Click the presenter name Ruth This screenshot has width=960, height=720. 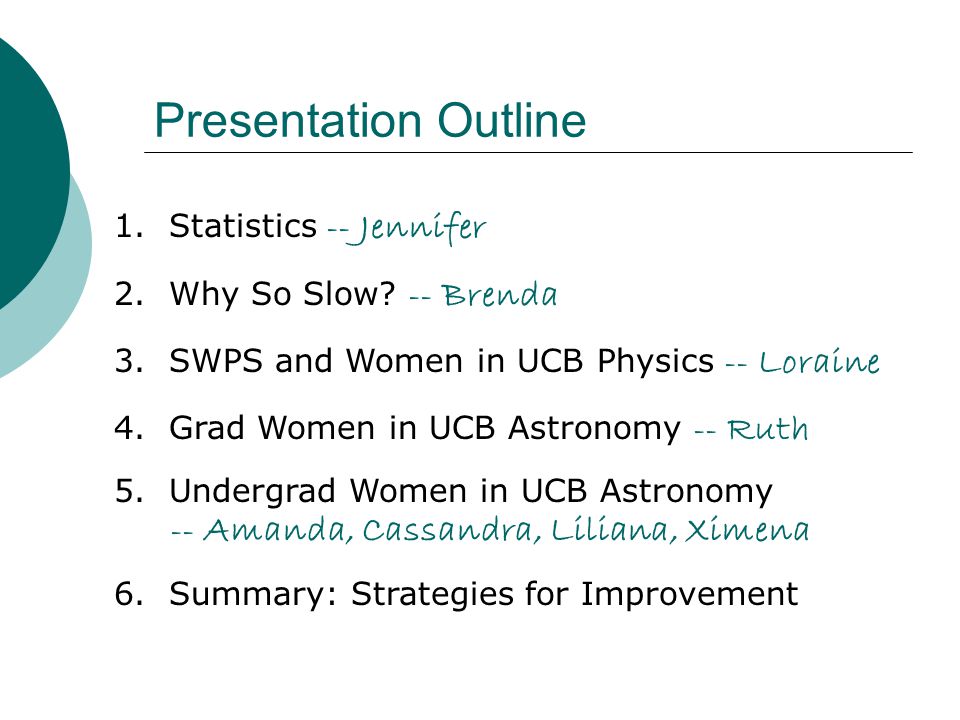(x=768, y=429)
